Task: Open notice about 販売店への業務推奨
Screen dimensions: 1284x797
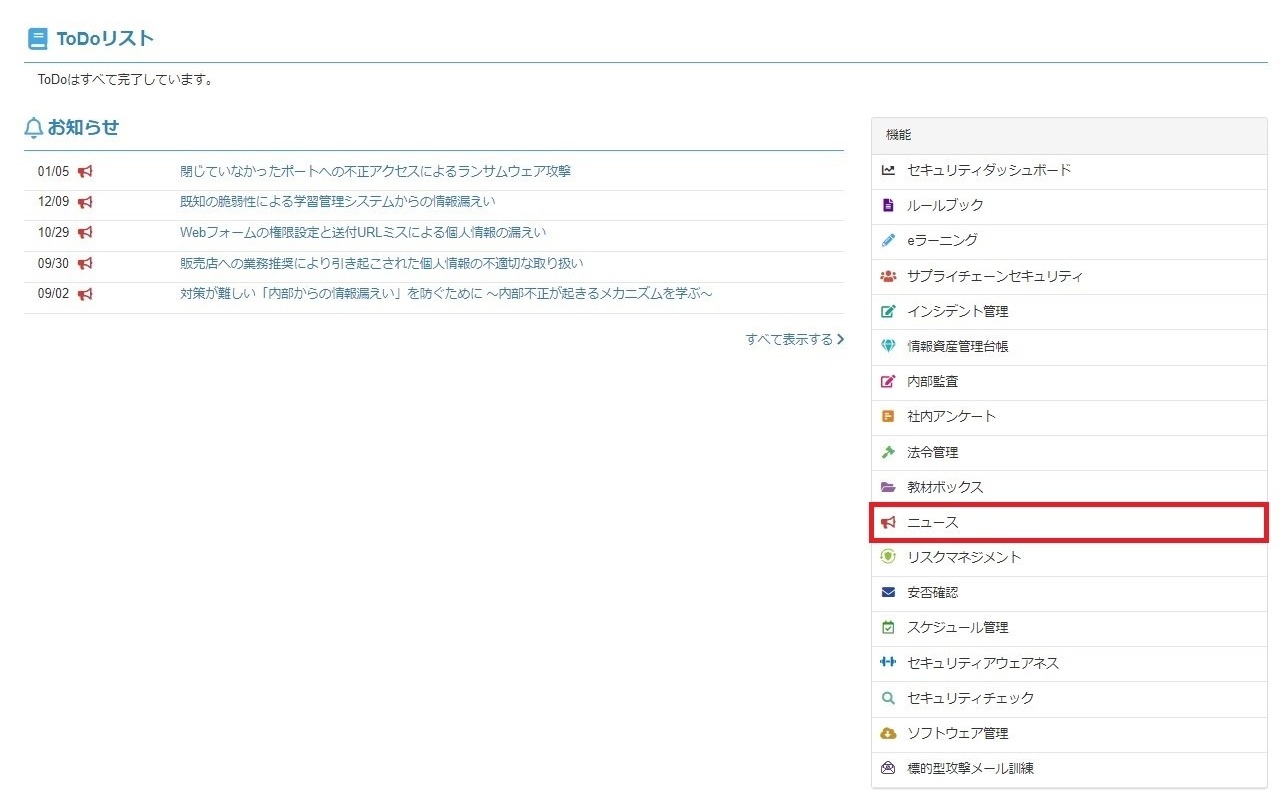Action: point(382,263)
